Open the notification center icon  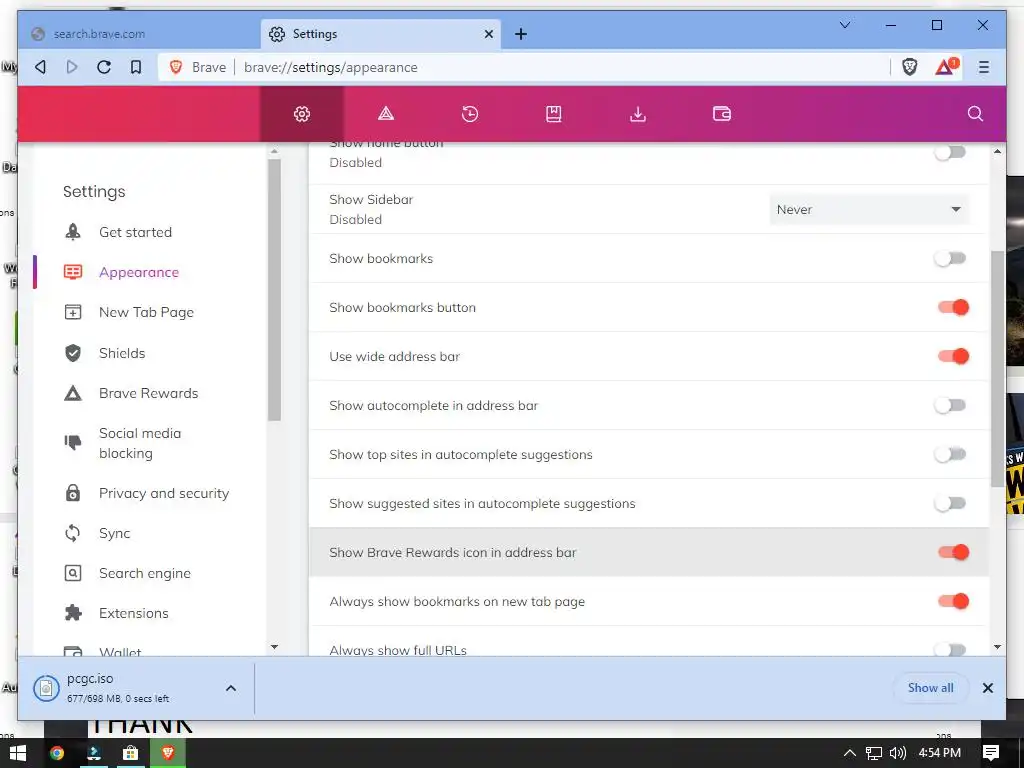[x=991, y=753]
